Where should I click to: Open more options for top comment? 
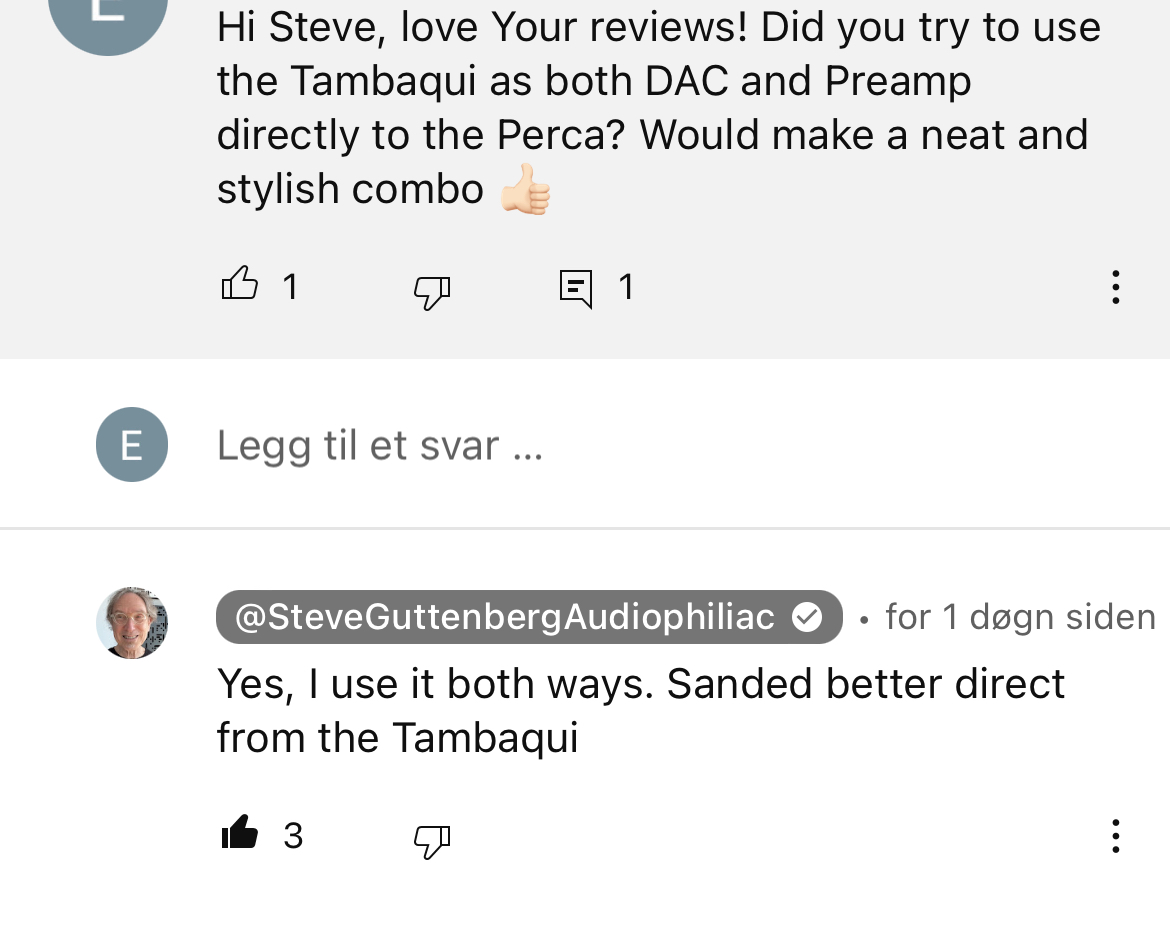click(1115, 288)
